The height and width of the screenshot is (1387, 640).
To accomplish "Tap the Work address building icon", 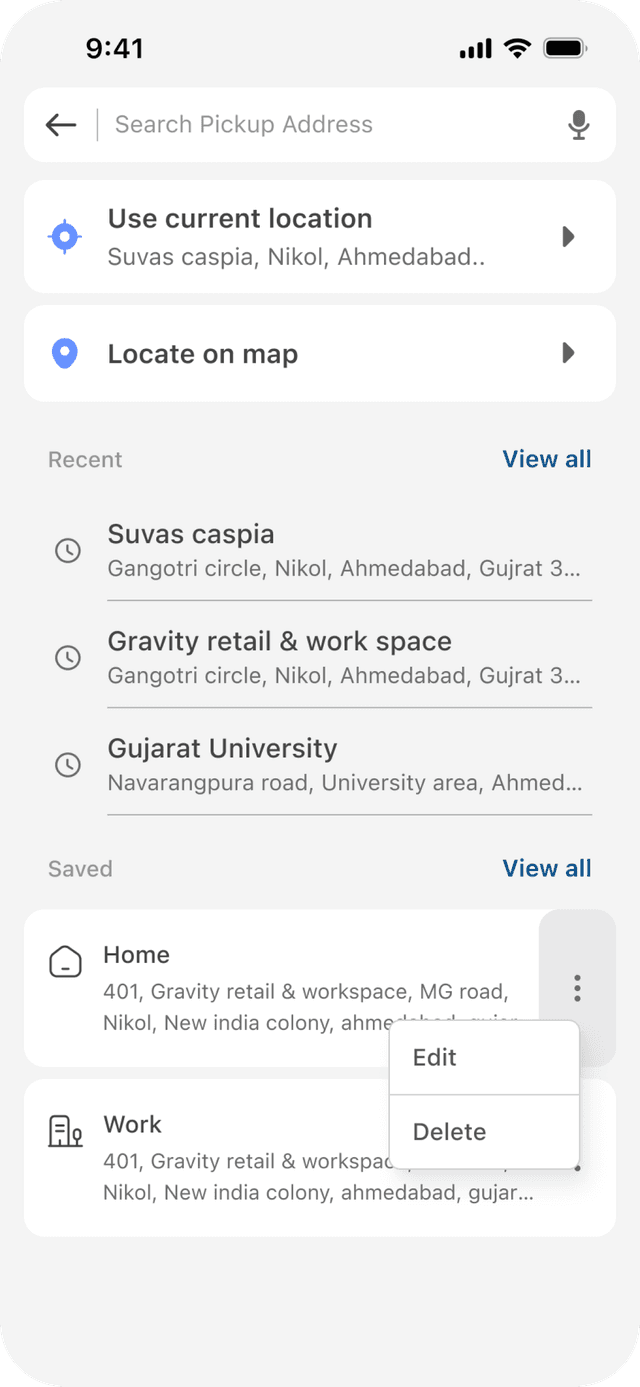I will [66, 1131].
